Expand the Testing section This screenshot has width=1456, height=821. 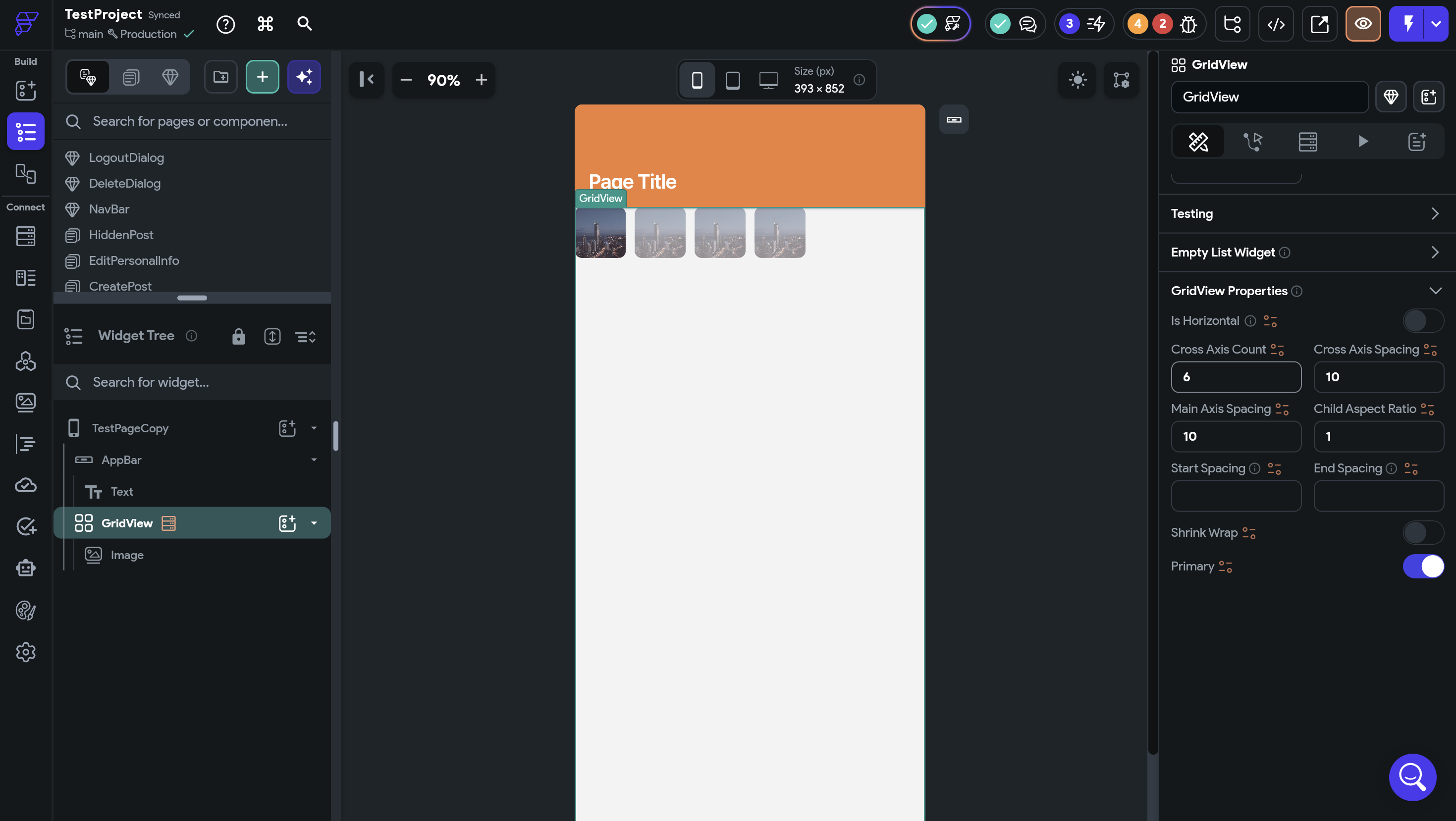1435,213
